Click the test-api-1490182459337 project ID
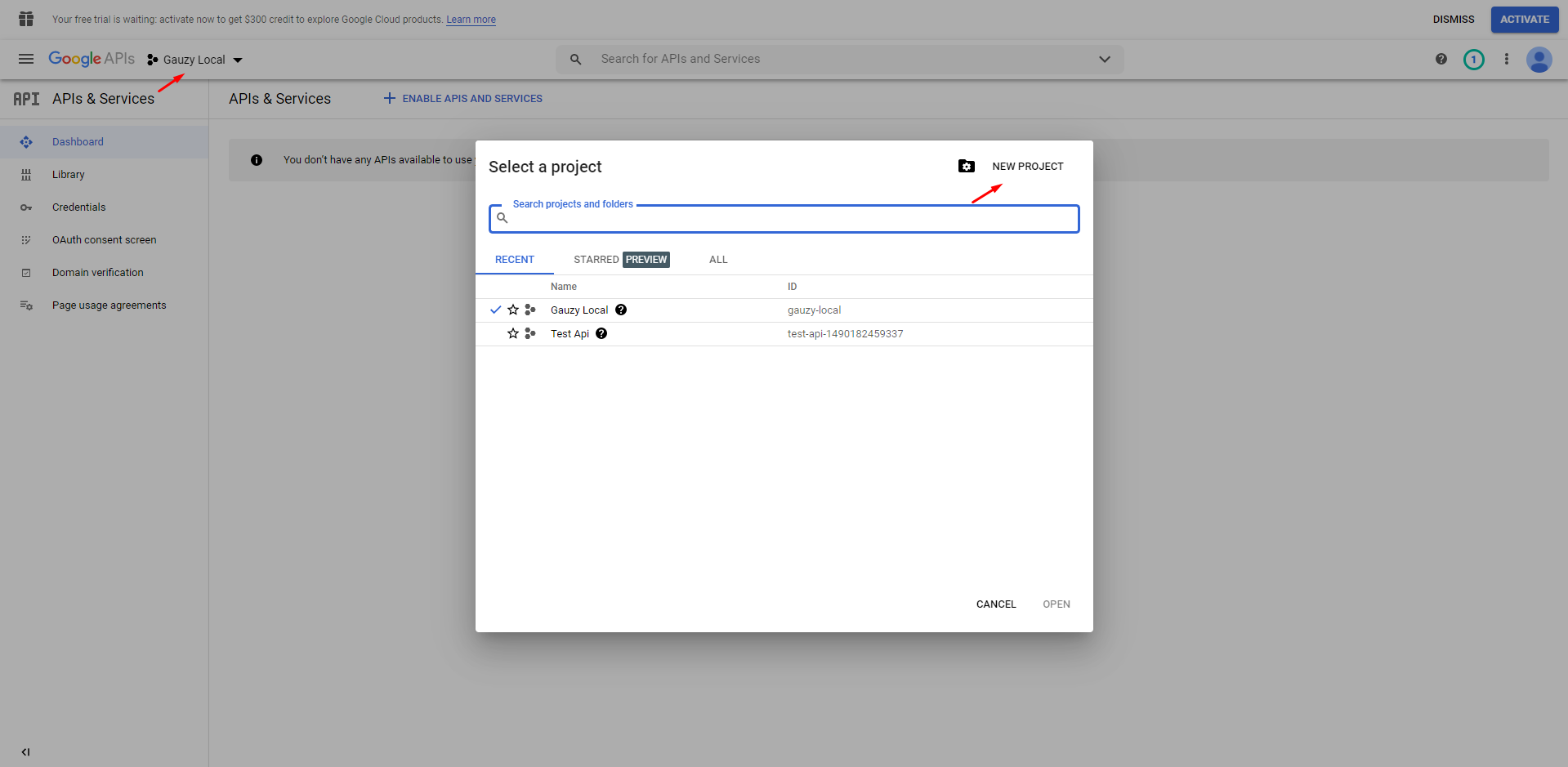 845,334
